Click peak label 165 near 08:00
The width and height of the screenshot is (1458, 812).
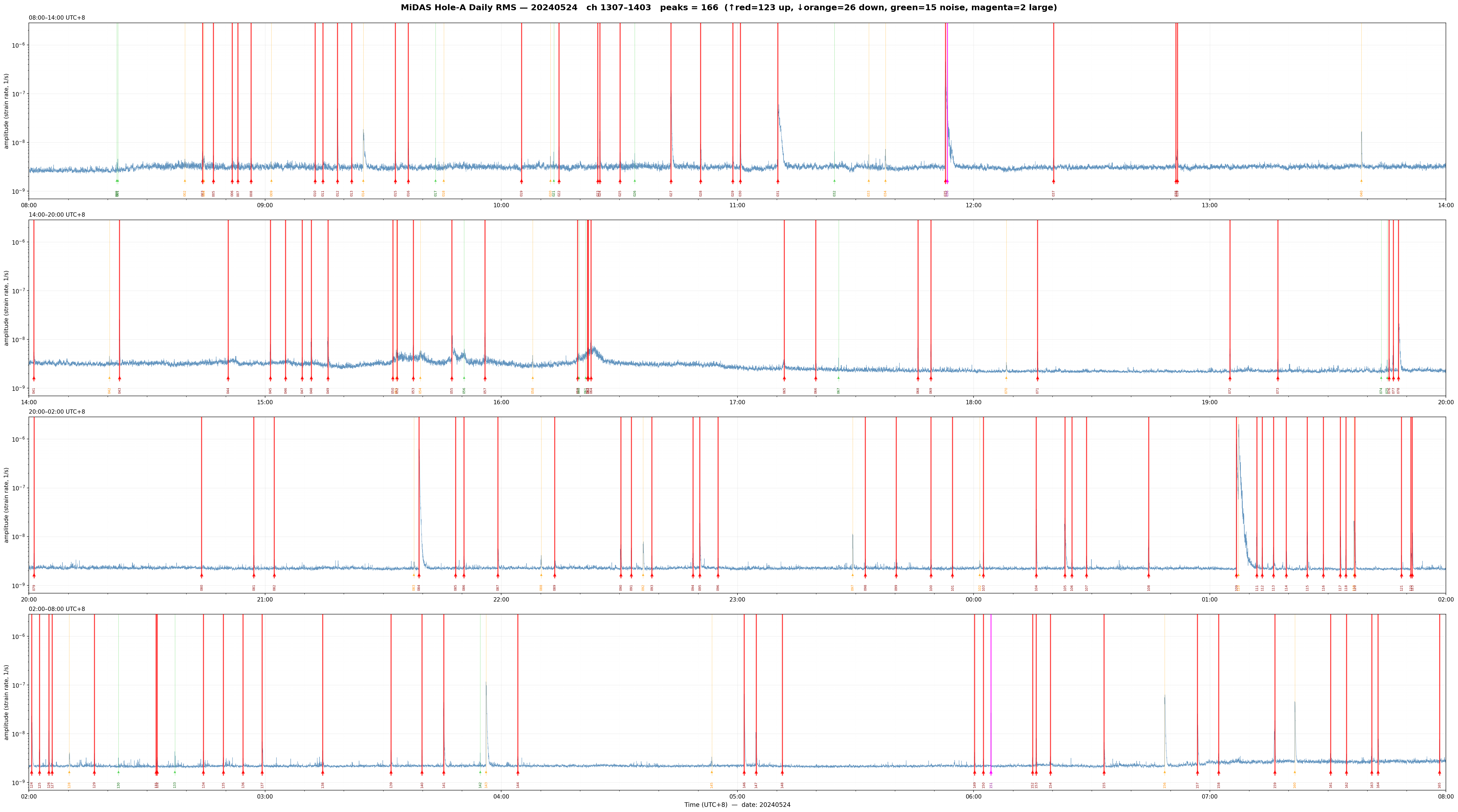pos(1440,785)
